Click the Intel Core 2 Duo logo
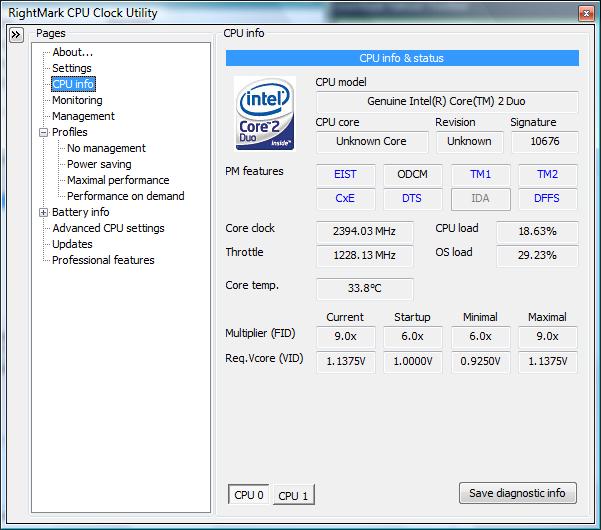Viewport: 601px width, 530px height. pyautogui.click(x=264, y=113)
